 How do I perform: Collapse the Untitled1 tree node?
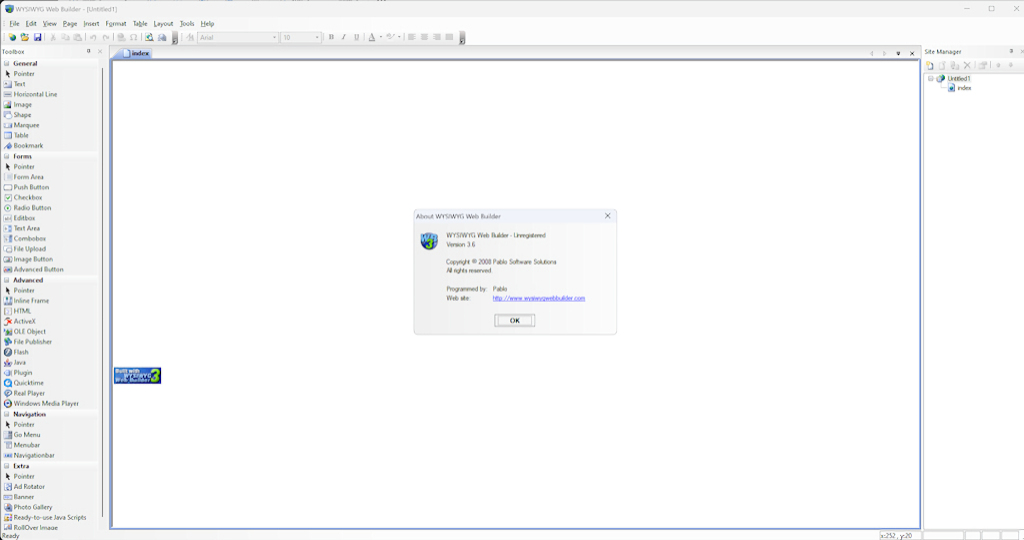pyautogui.click(x=931, y=78)
